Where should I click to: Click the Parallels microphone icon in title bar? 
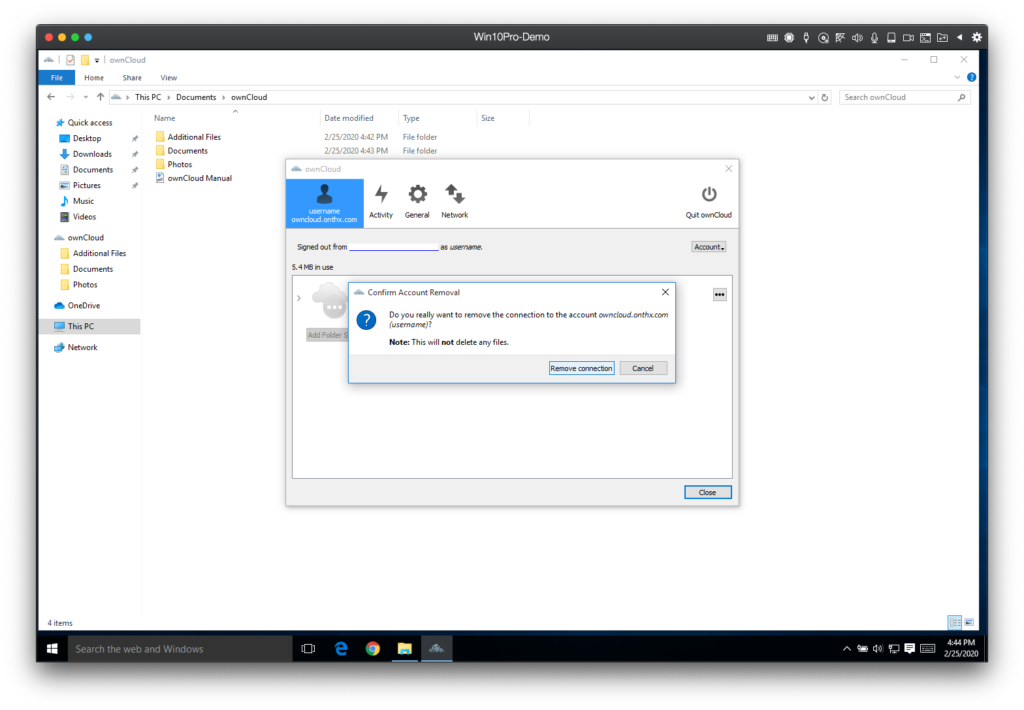(874, 38)
